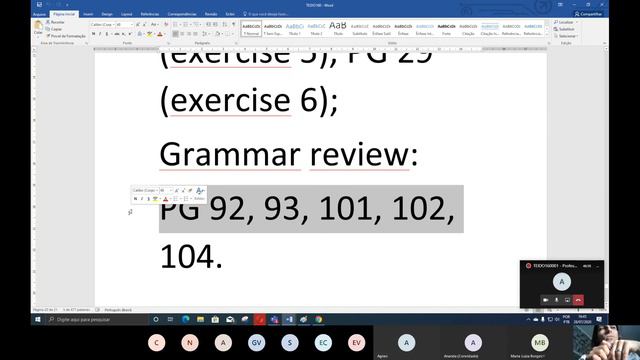
Task: Click the ribbon Increase Font Size icon
Action: click(x=138, y=24)
